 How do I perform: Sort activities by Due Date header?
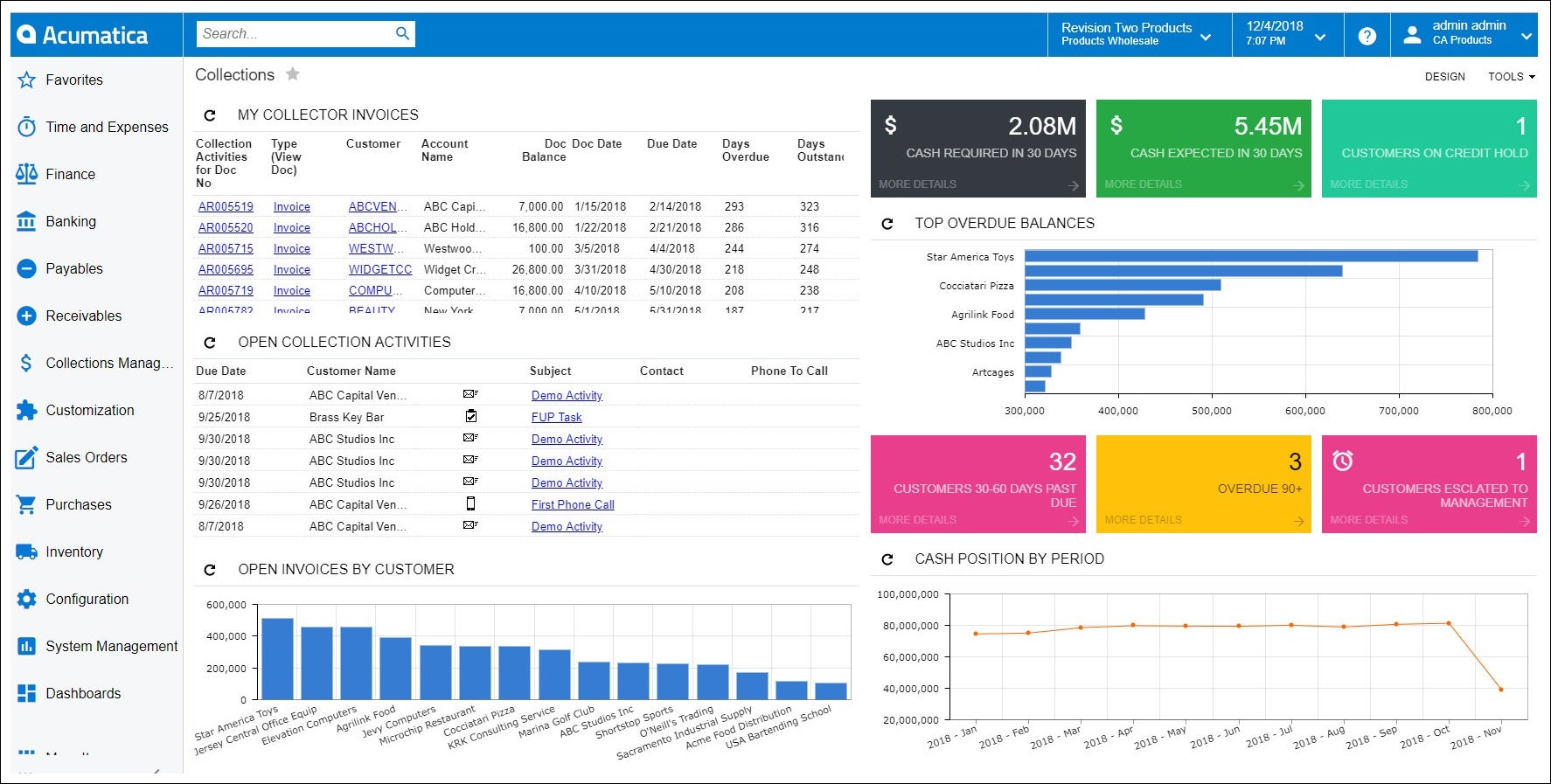point(221,371)
